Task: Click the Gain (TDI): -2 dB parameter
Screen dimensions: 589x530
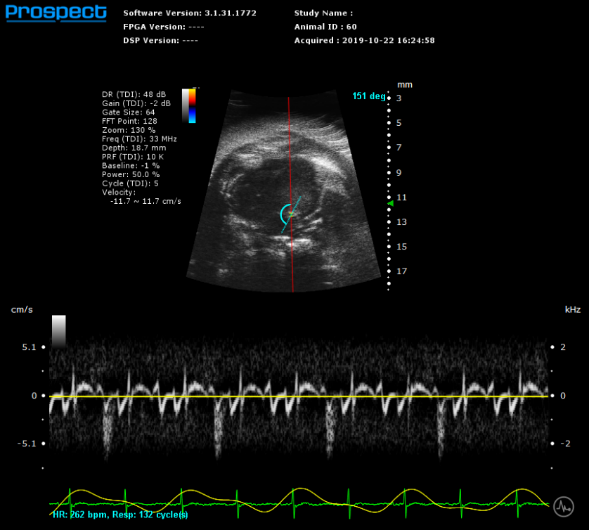Action: 136,103
